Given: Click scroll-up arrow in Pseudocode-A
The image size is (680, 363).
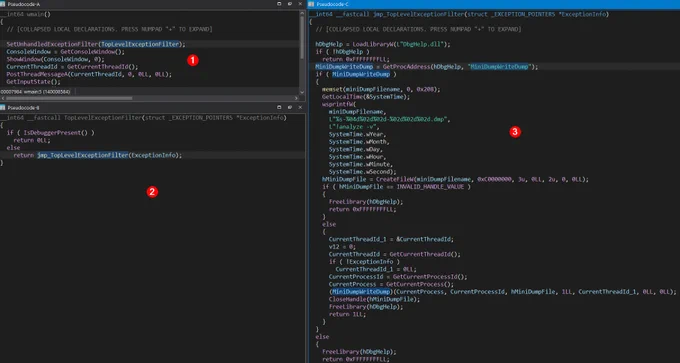Looking at the screenshot, I should click(x=302, y=13).
